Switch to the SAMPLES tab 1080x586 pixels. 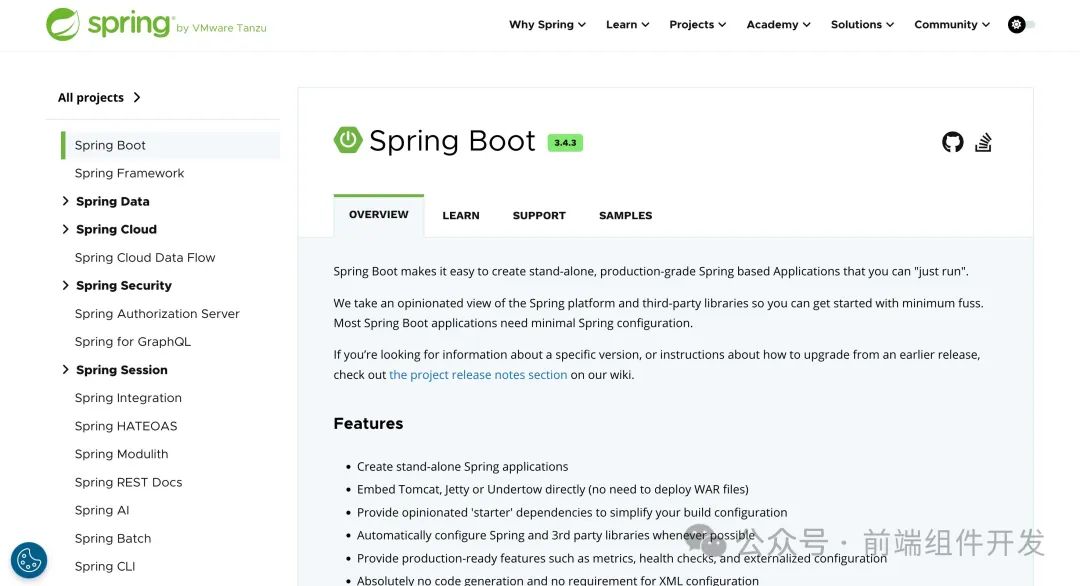[624, 215]
